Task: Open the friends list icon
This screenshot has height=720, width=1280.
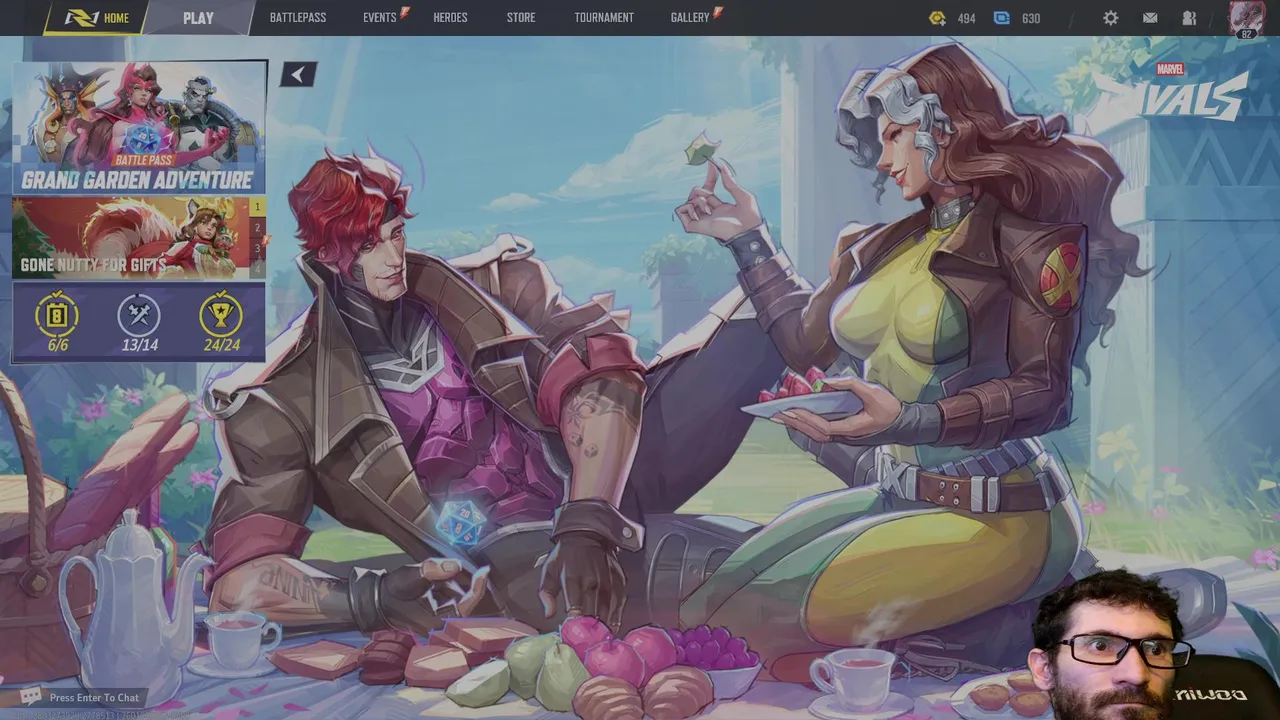Action: pyautogui.click(x=1189, y=18)
